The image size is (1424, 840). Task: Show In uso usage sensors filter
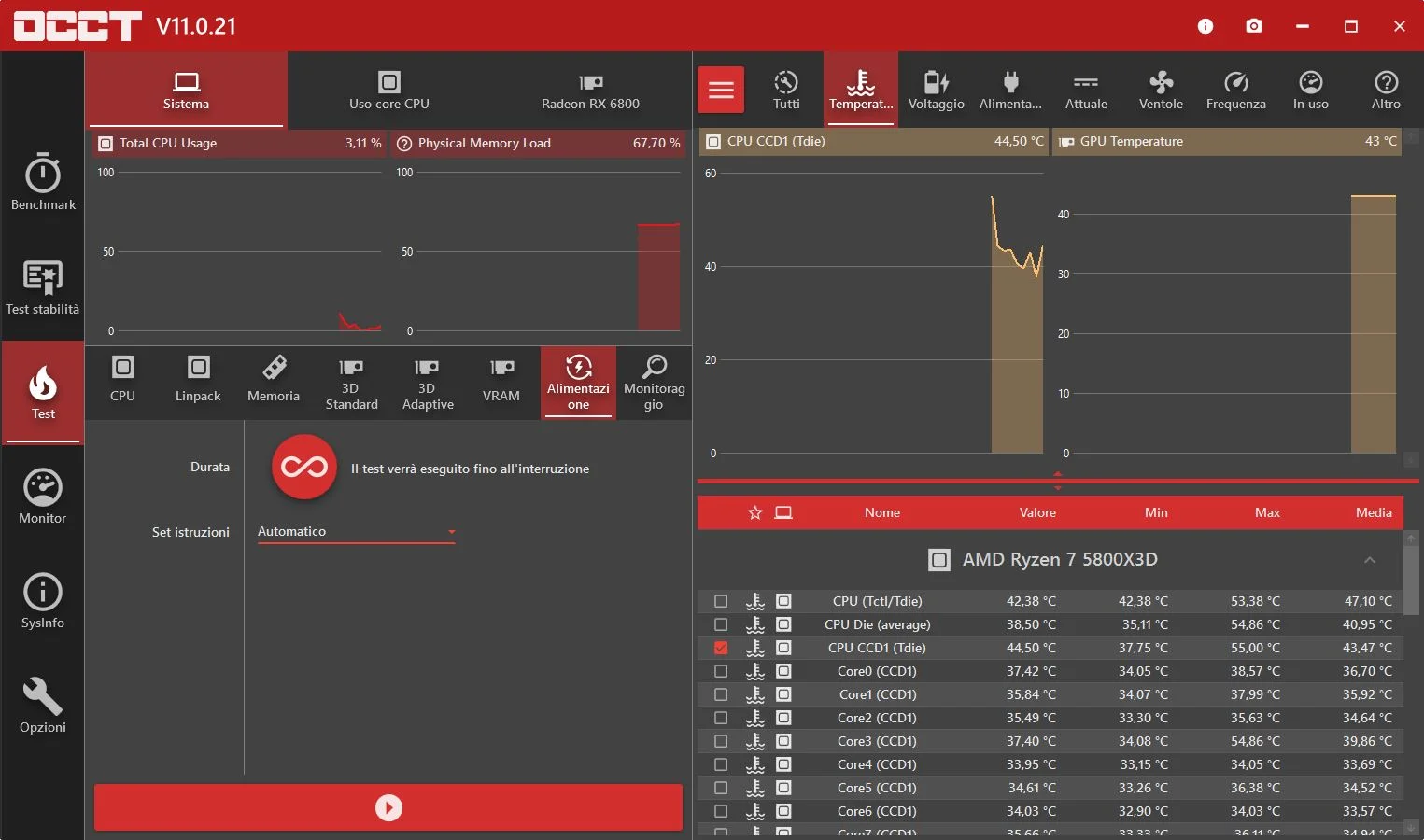1311,90
